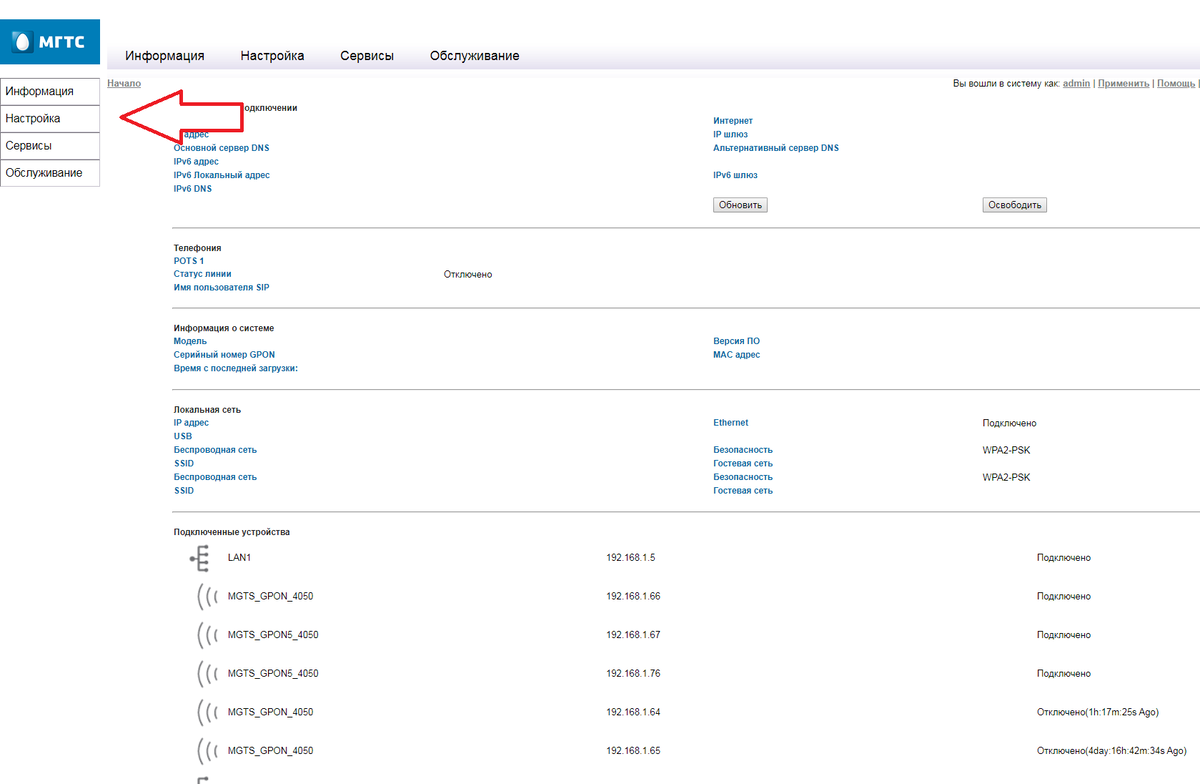Click the Отключено(1h:17m:25s Ago) status
Screen dimensions: 1200x784
point(1097,713)
